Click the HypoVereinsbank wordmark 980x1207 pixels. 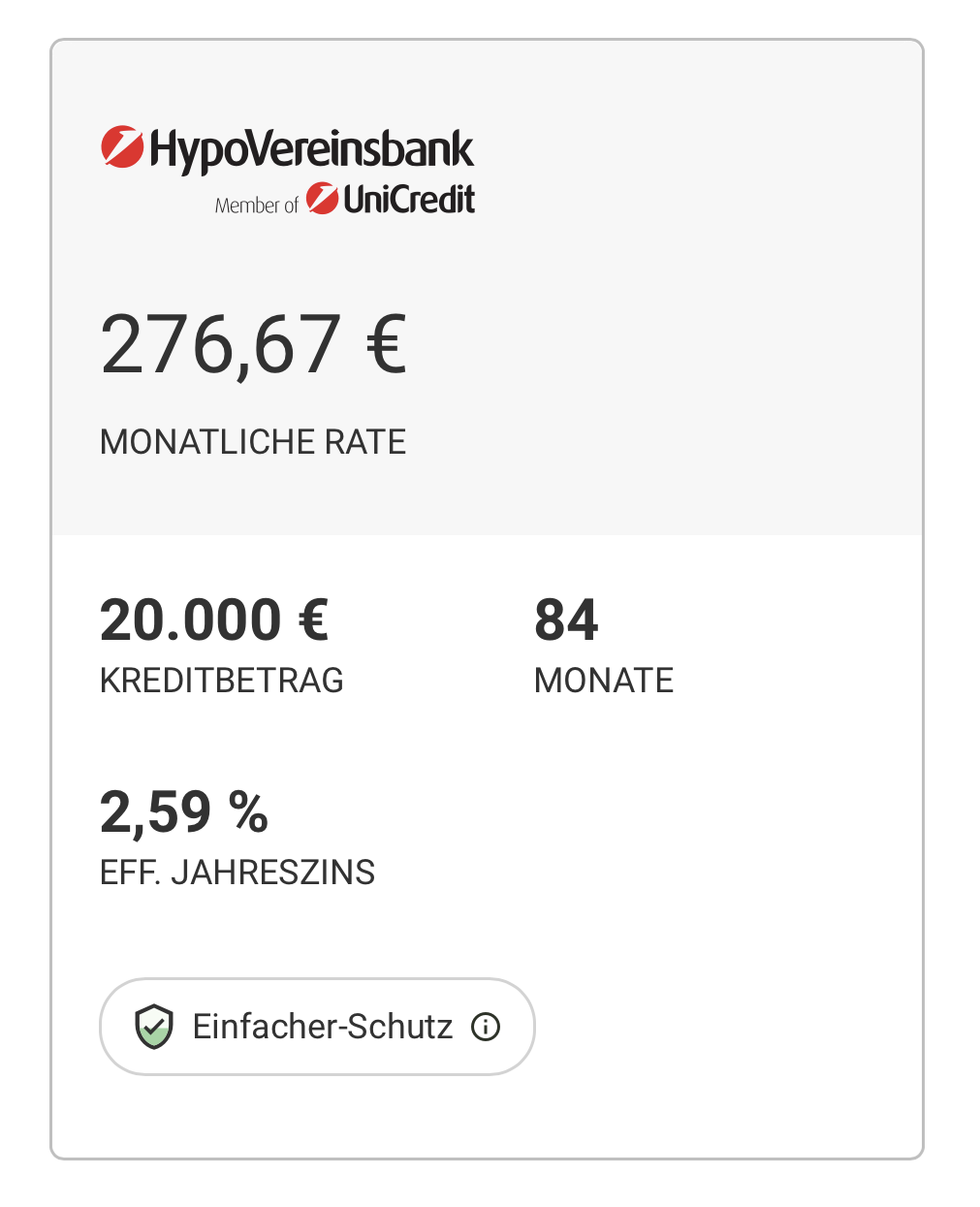[x=312, y=149]
